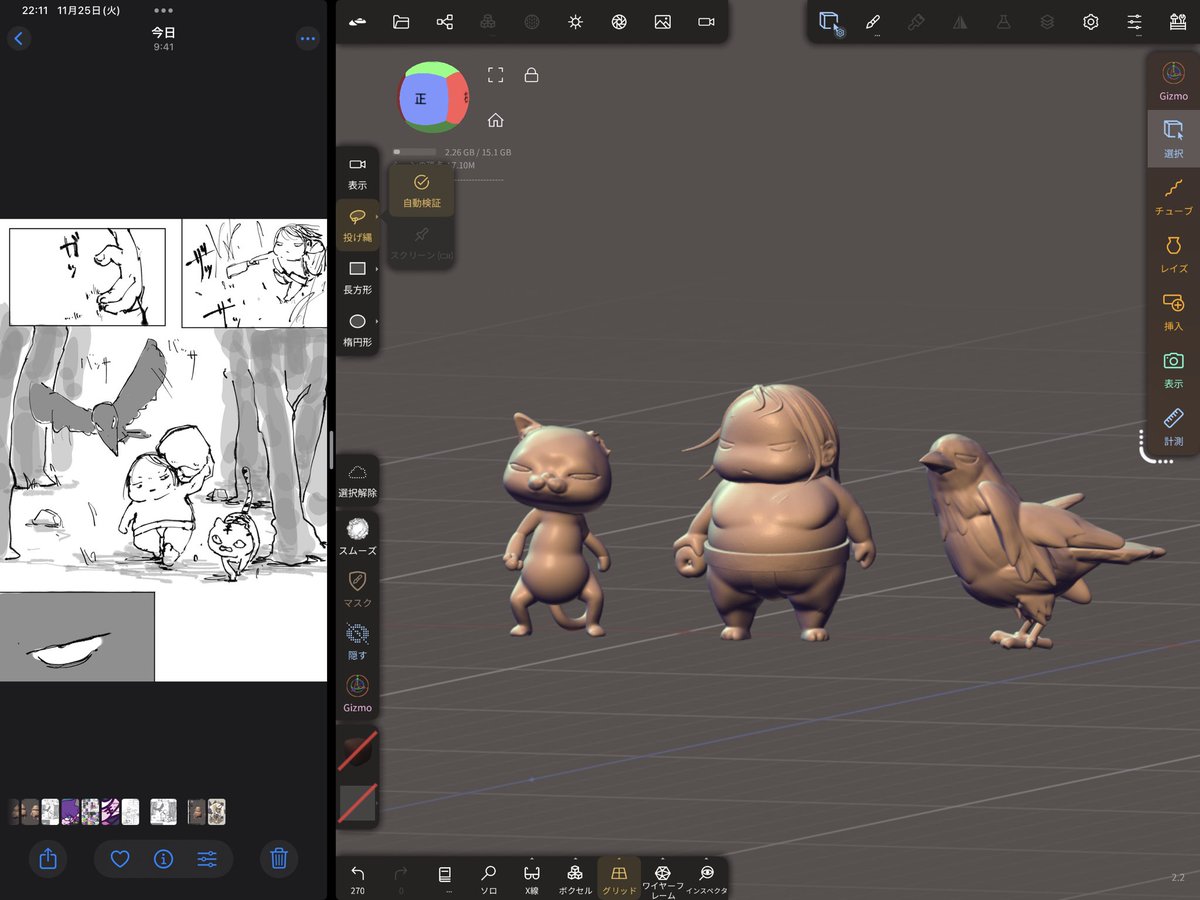Open the Scene hierarchy menu icon
1200x900 pixels.
click(445, 22)
